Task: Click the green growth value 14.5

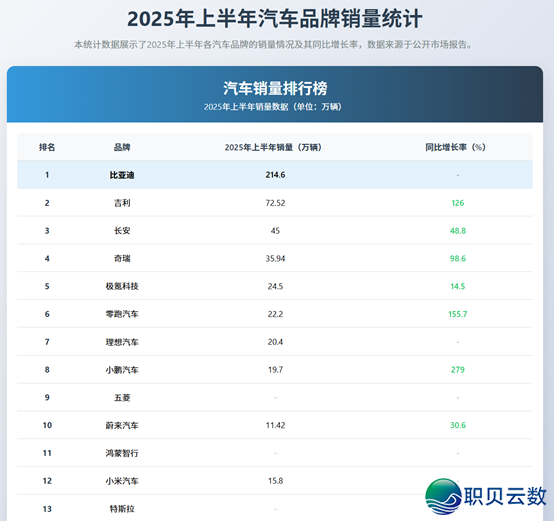Action: [x=458, y=286]
